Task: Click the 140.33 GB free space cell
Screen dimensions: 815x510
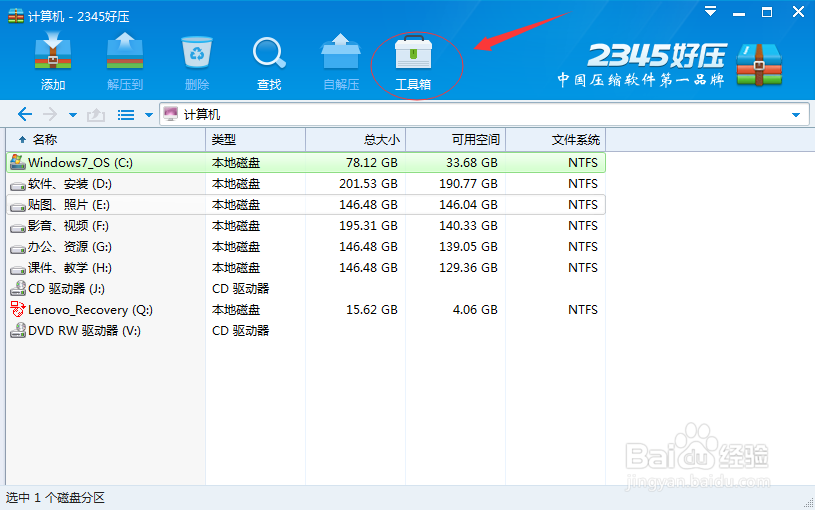Action: pyautogui.click(x=468, y=226)
